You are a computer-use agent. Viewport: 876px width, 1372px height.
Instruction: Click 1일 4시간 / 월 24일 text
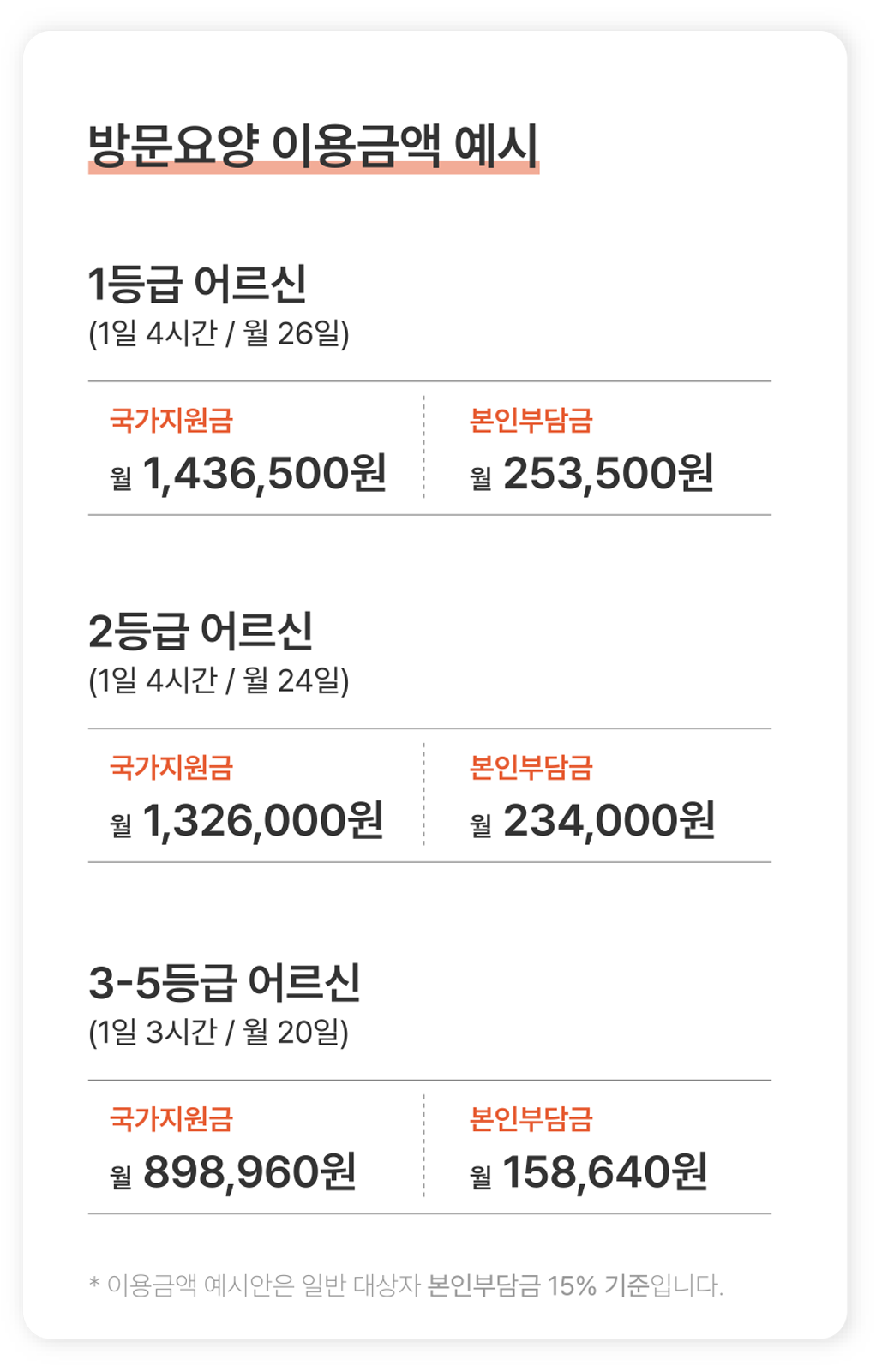tap(219, 680)
